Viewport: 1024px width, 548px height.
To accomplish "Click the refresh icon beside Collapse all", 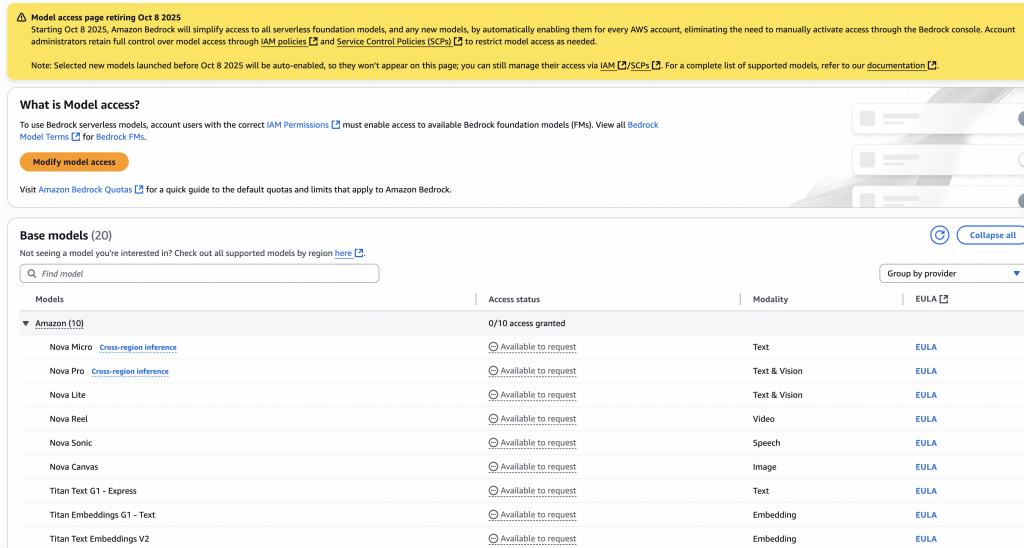I will (x=939, y=235).
